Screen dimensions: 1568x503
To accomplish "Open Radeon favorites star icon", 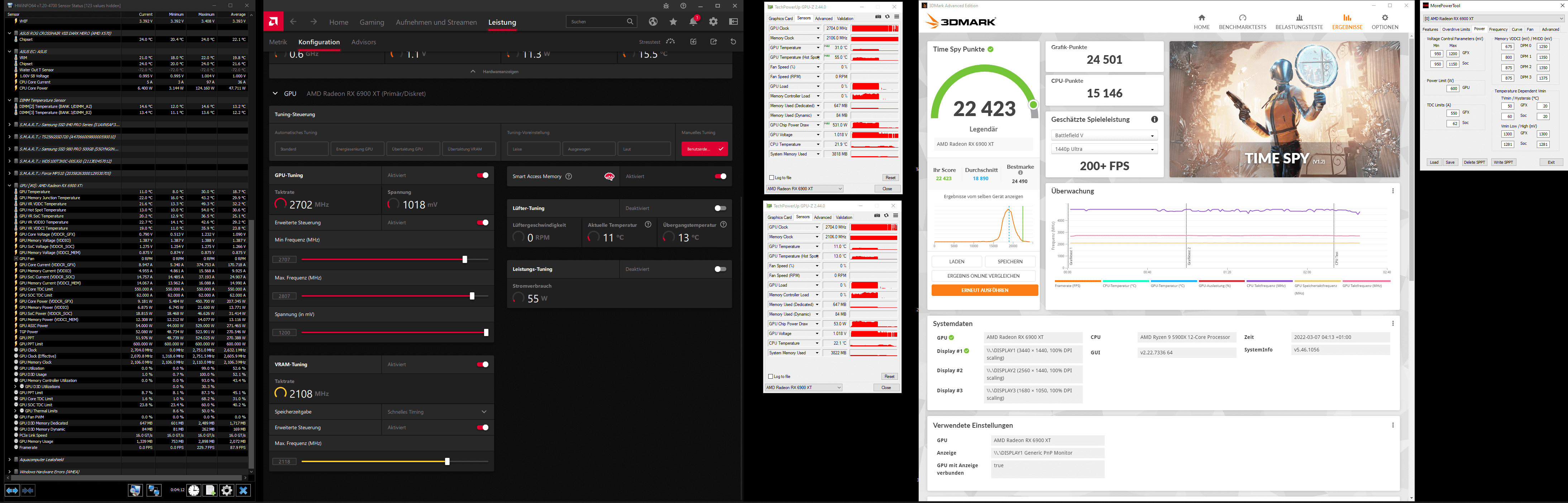I will (673, 22).
